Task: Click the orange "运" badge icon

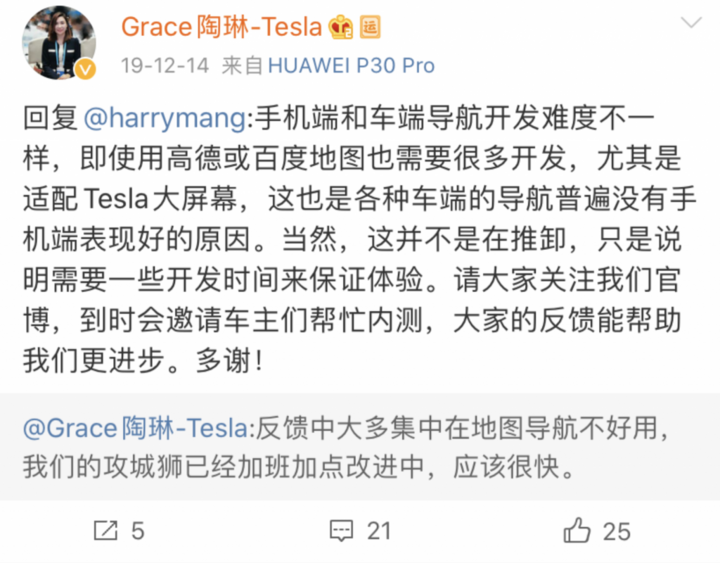Action: (x=368, y=27)
